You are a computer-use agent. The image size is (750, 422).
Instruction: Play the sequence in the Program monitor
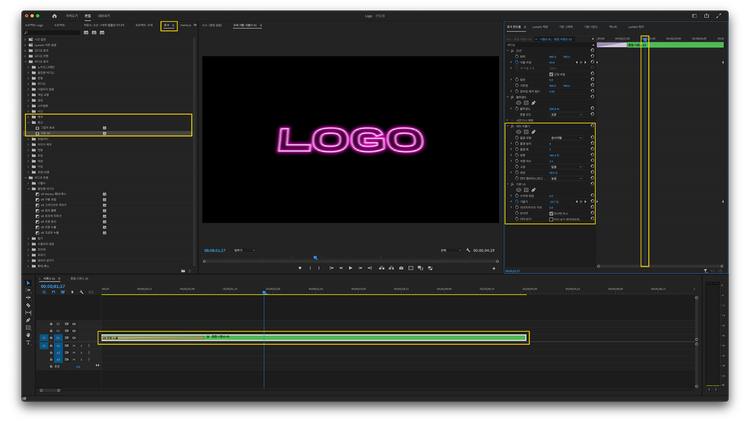351,268
